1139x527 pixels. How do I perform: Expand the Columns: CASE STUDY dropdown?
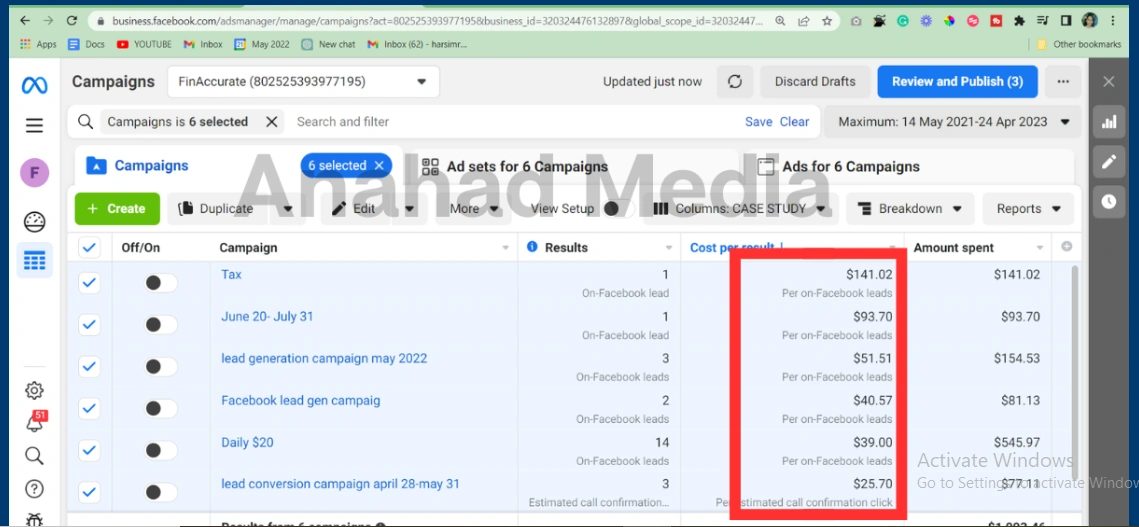(741, 209)
